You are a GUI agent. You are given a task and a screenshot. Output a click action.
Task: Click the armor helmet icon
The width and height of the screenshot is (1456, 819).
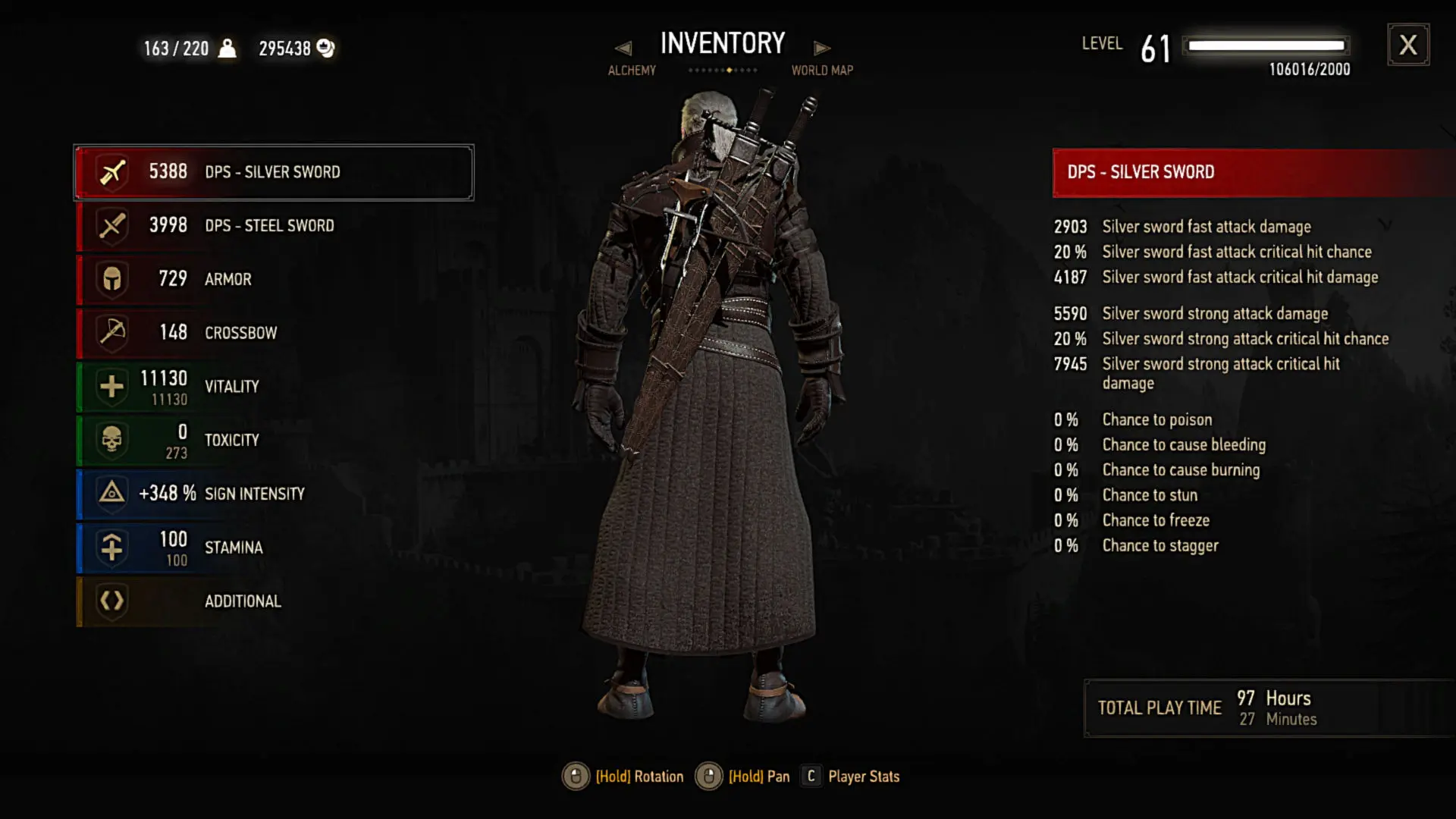click(x=112, y=279)
